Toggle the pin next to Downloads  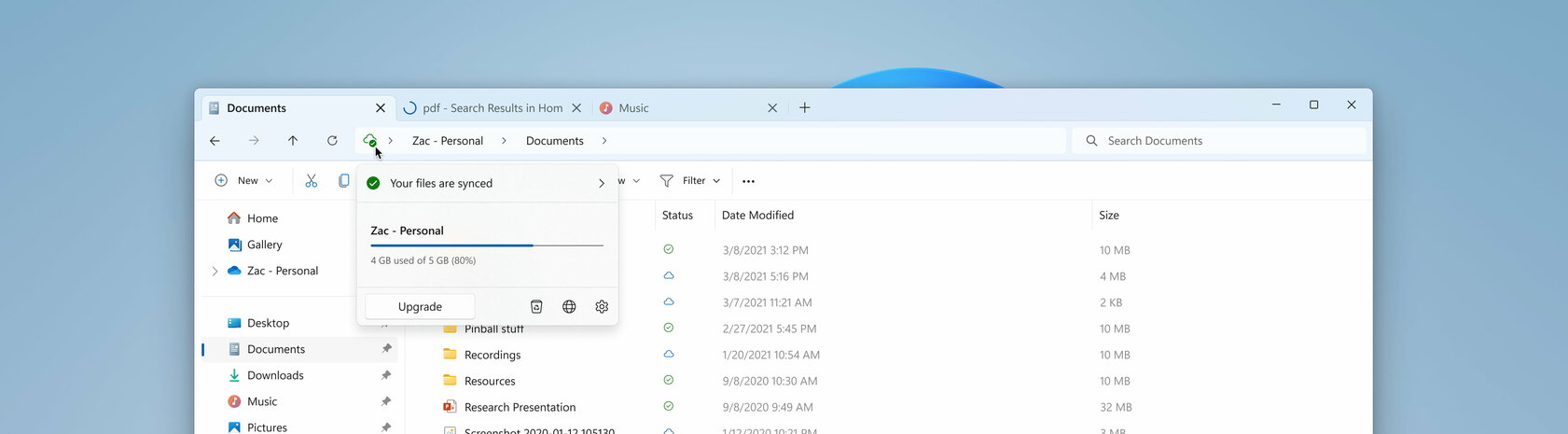pos(386,375)
